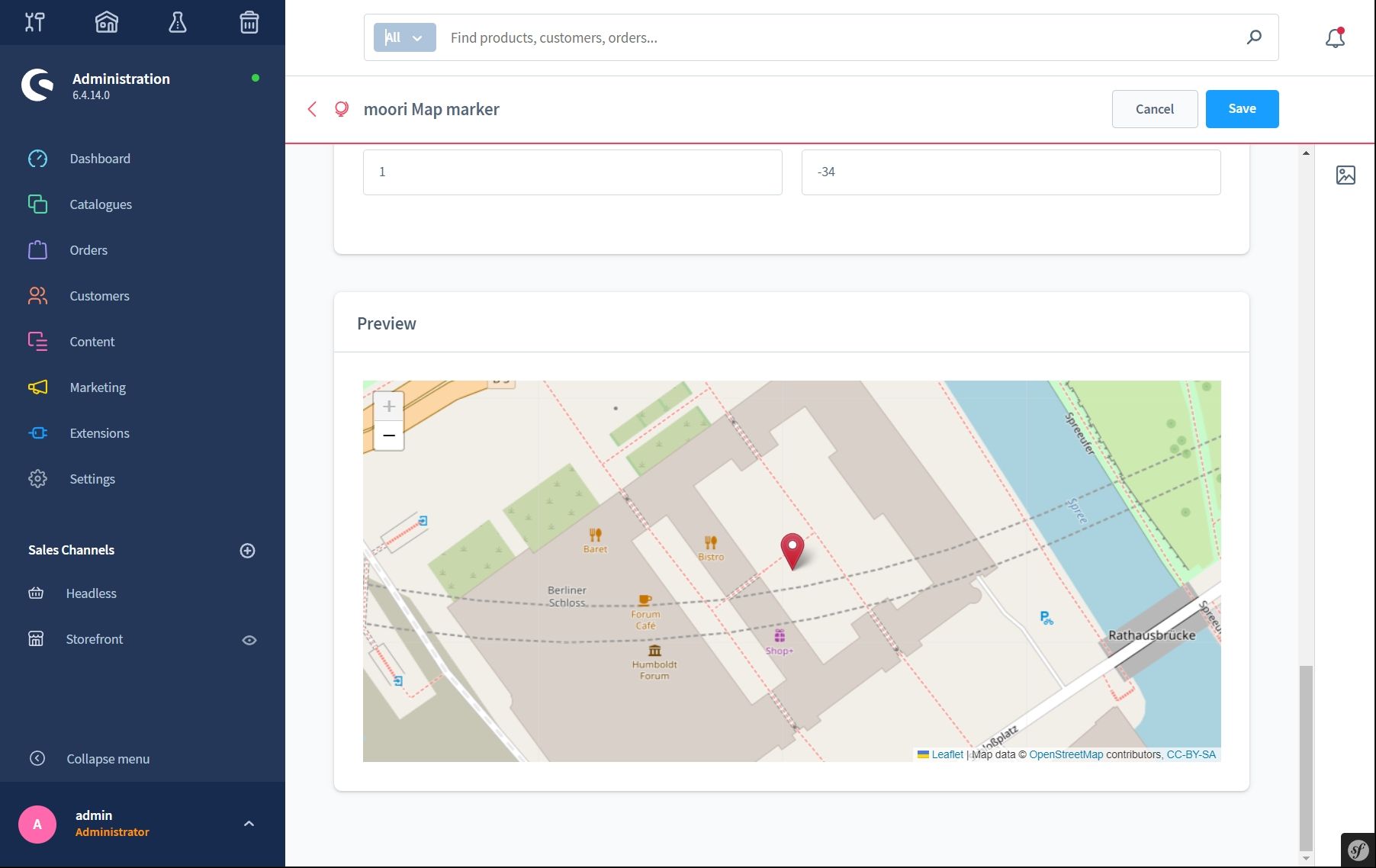Screen dimensions: 1376x868
Task: Open the Catalogues menu
Action: 100,204
